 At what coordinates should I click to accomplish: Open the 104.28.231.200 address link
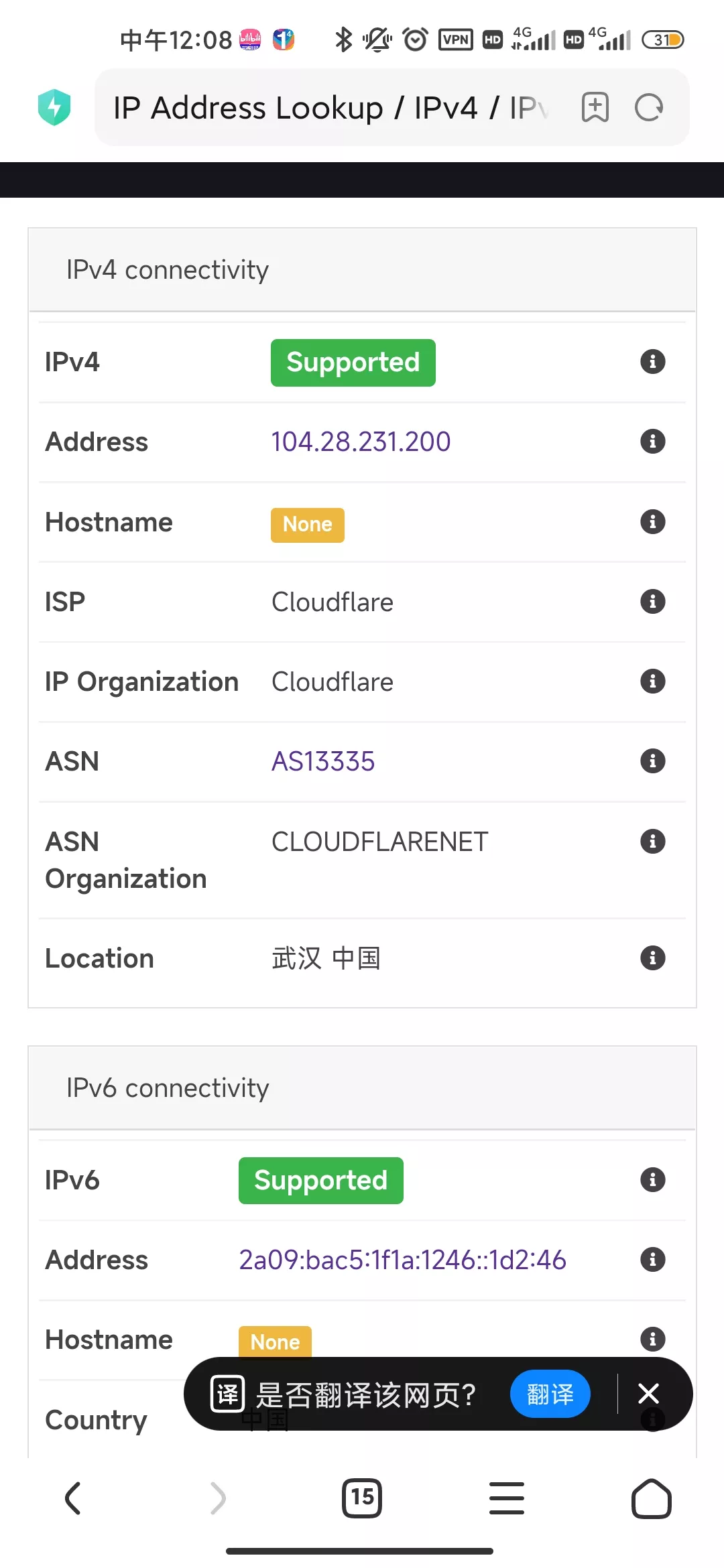[x=361, y=442]
